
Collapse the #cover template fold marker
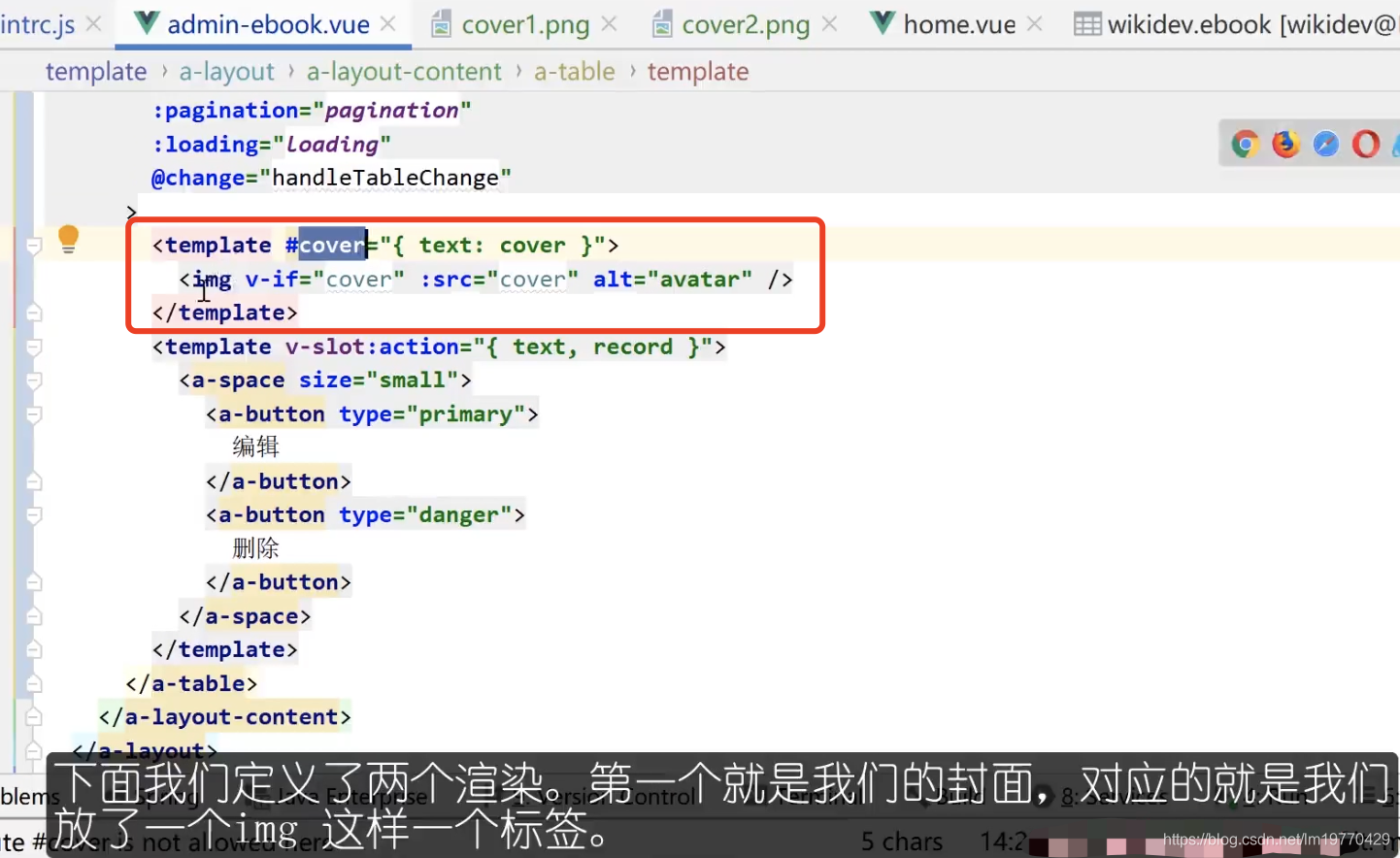click(34, 246)
